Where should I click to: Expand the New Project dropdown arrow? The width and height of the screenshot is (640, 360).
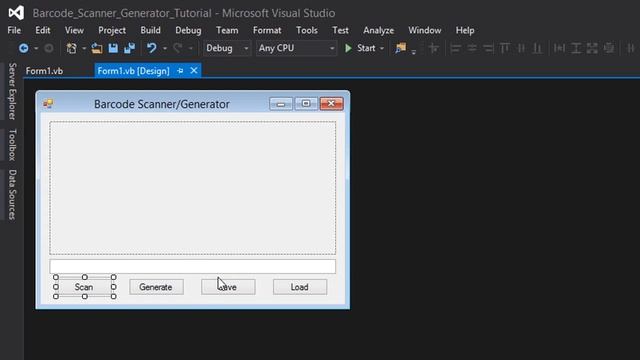click(84, 49)
